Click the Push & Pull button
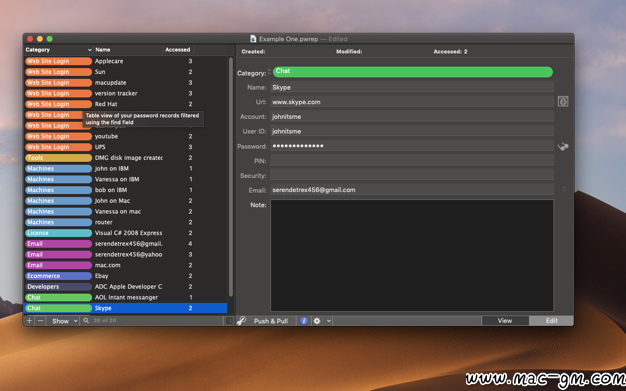Image resolution: width=626 pixels, height=391 pixels. (x=271, y=321)
